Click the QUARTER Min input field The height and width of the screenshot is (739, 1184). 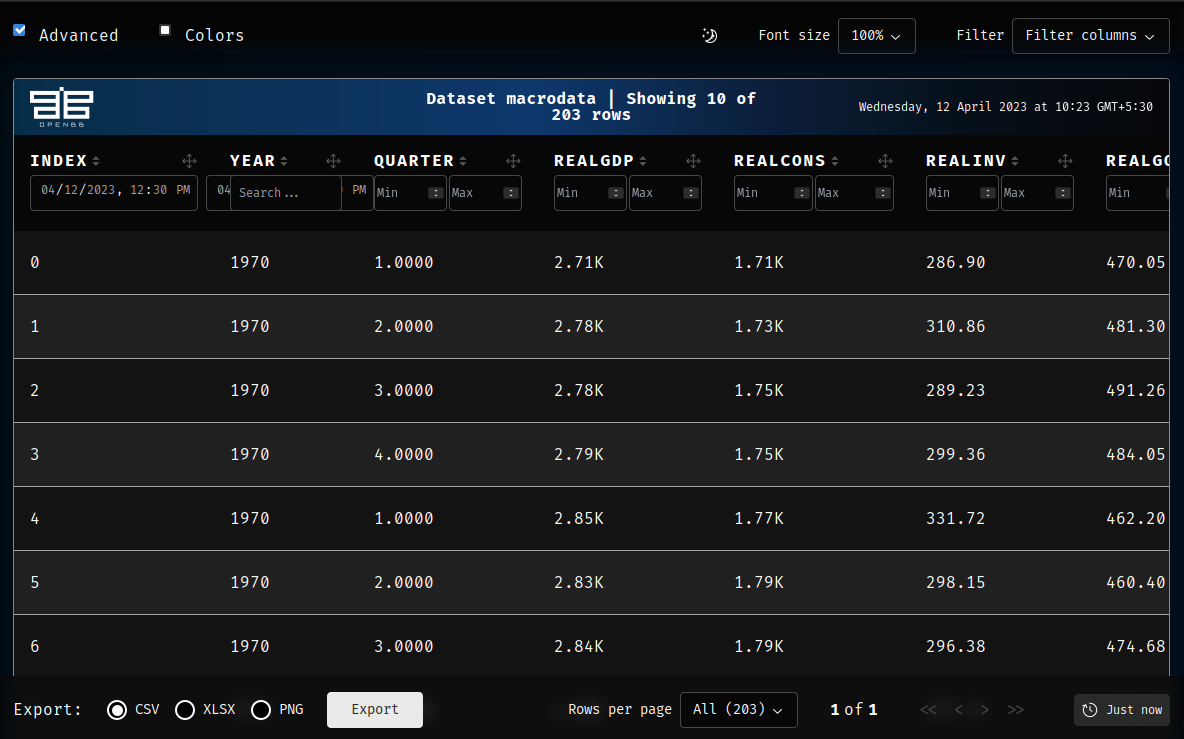coord(410,193)
